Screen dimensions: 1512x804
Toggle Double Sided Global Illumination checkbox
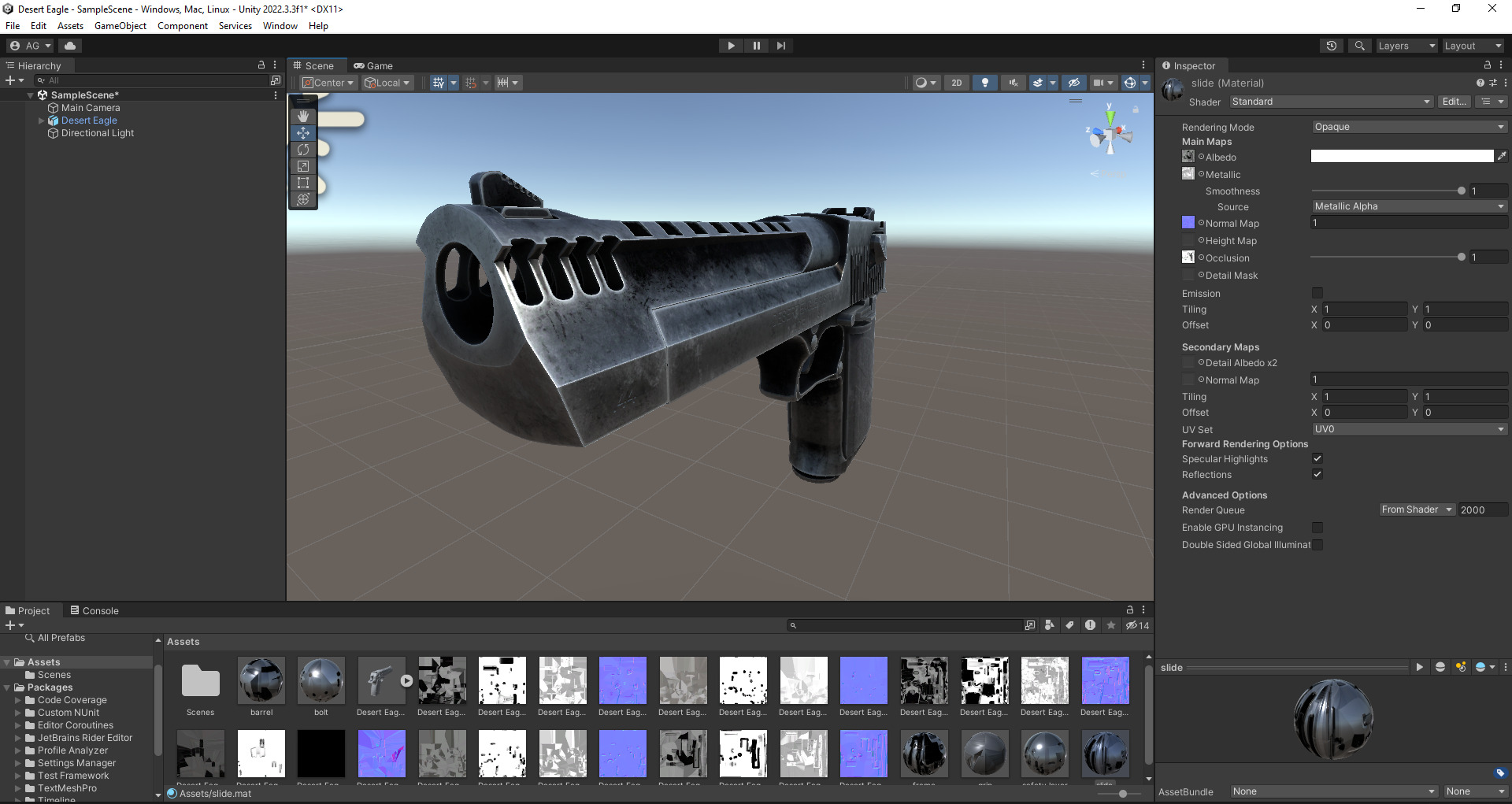click(1317, 545)
